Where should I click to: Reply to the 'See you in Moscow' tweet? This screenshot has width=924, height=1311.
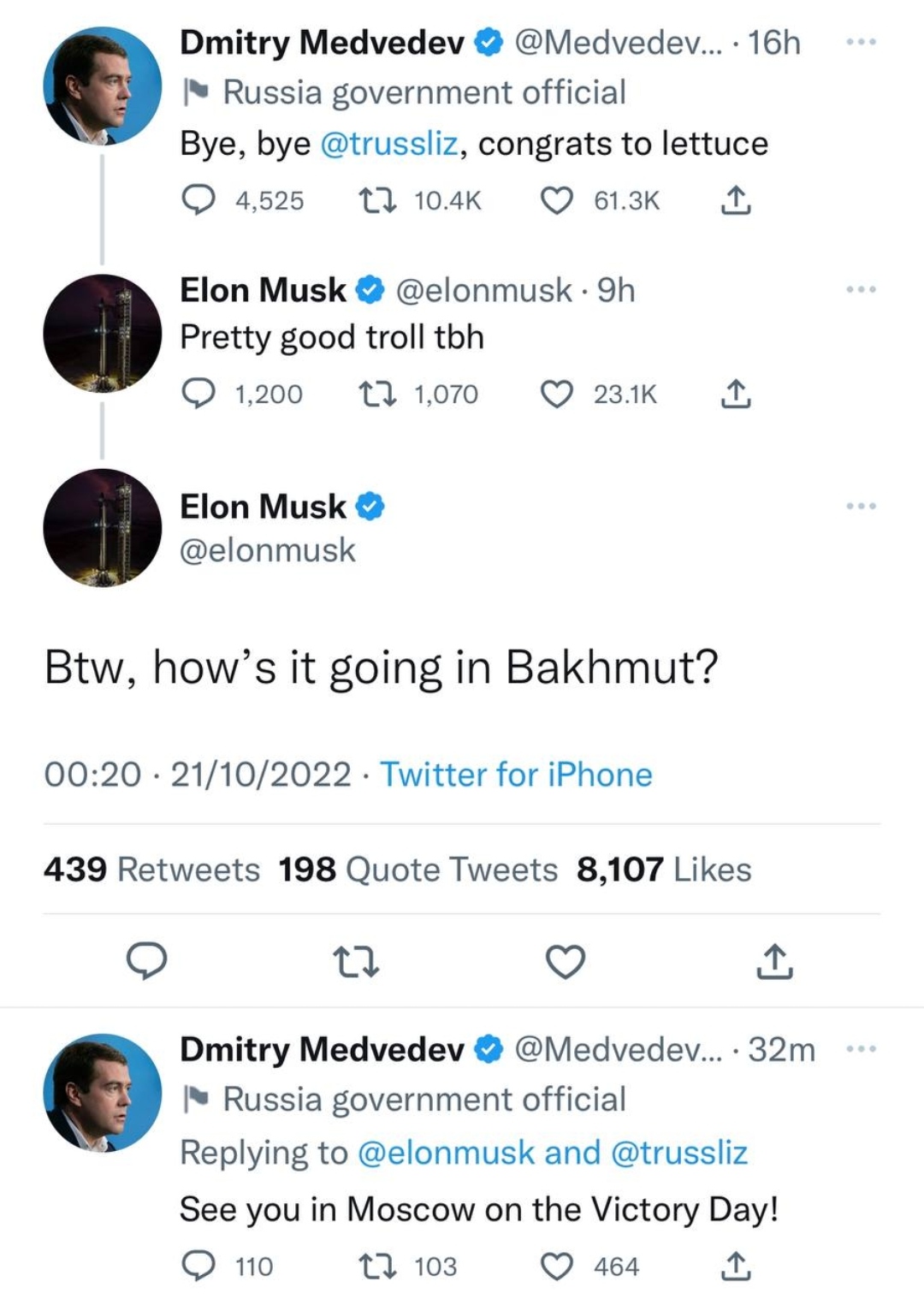(198, 1266)
